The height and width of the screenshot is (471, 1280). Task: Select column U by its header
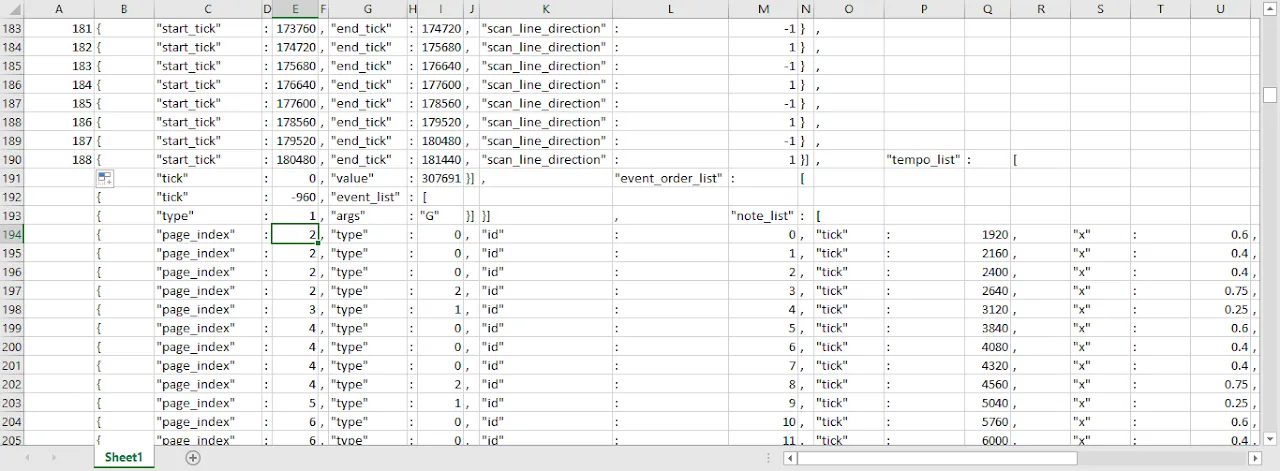[1220, 9]
